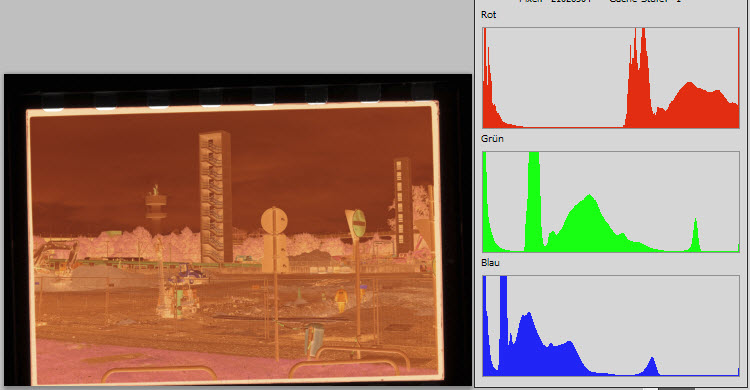Viewport: 750px width, 390px height.
Task: Click the person in safety vest
Action: coord(341,300)
